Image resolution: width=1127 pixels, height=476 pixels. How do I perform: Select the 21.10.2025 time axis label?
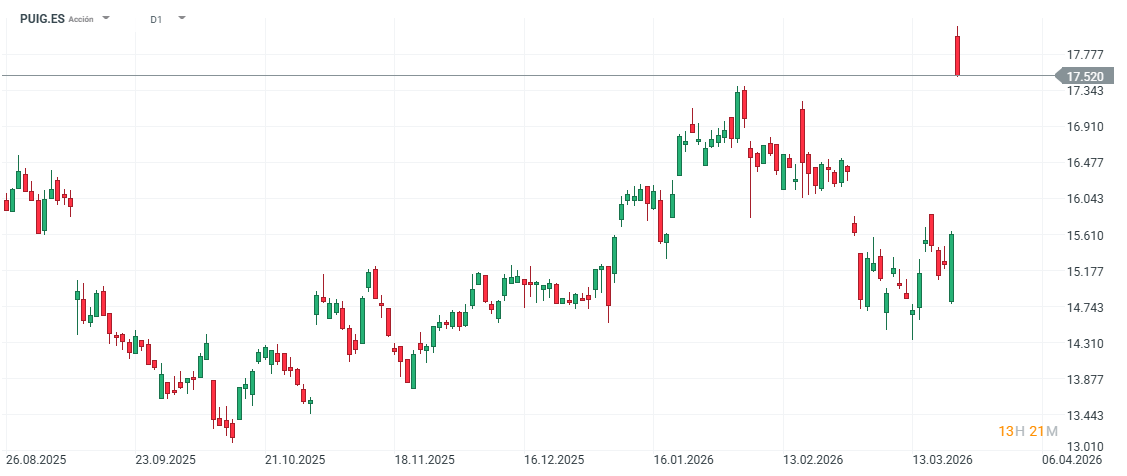coord(295,460)
